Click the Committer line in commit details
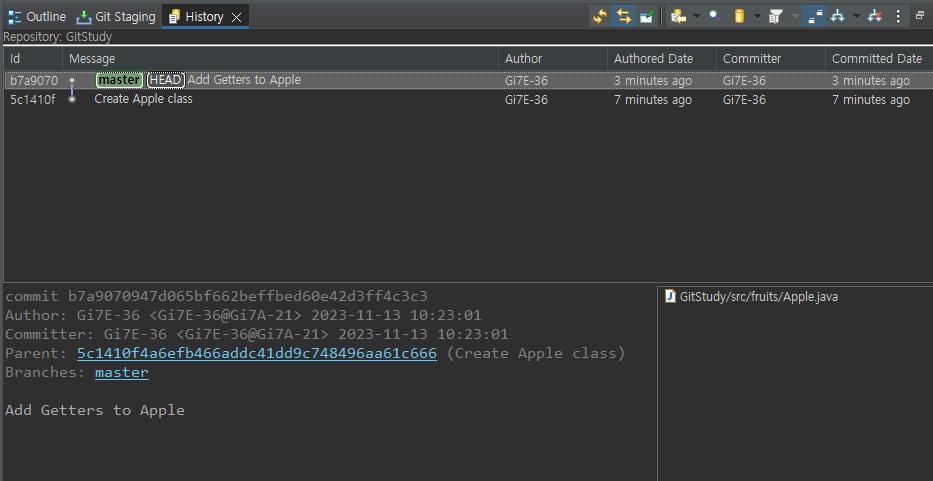This screenshot has width=933, height=481. [x=256, y=334]
